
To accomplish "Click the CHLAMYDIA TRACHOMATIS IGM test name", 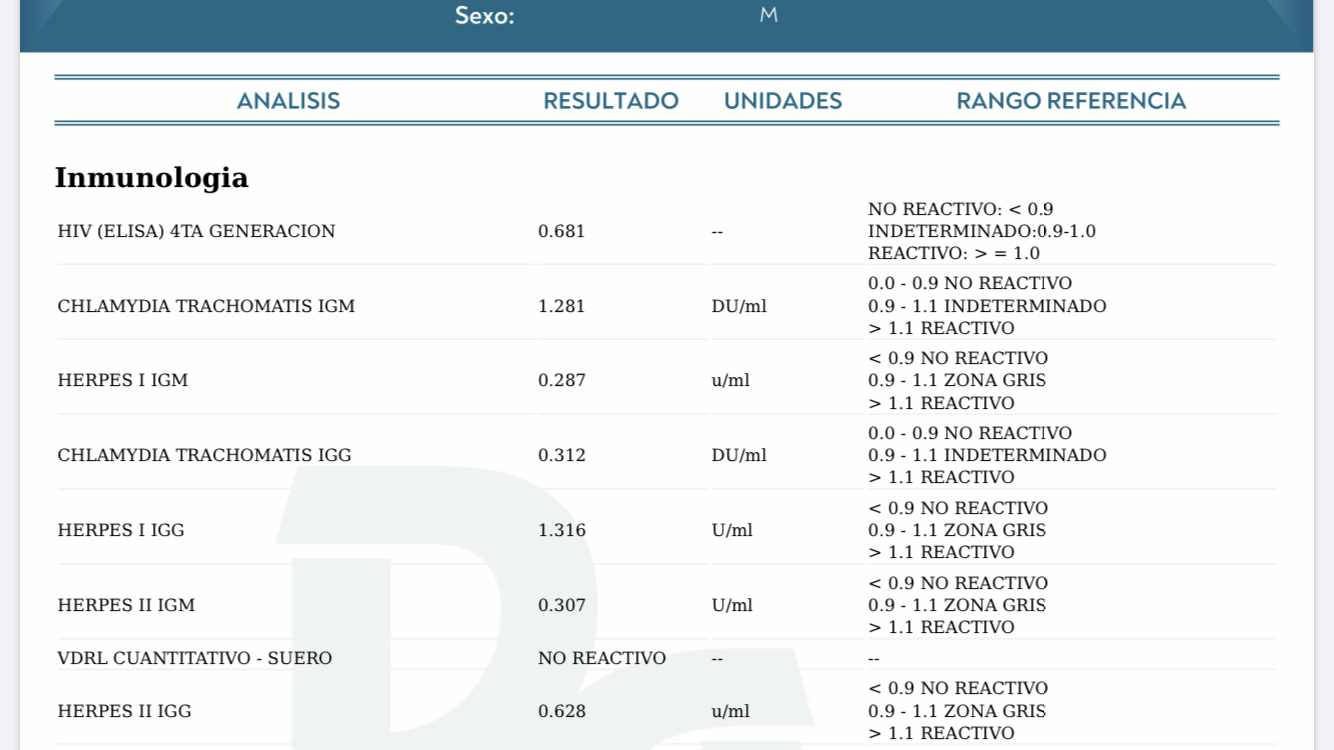I will click(206, 306).
